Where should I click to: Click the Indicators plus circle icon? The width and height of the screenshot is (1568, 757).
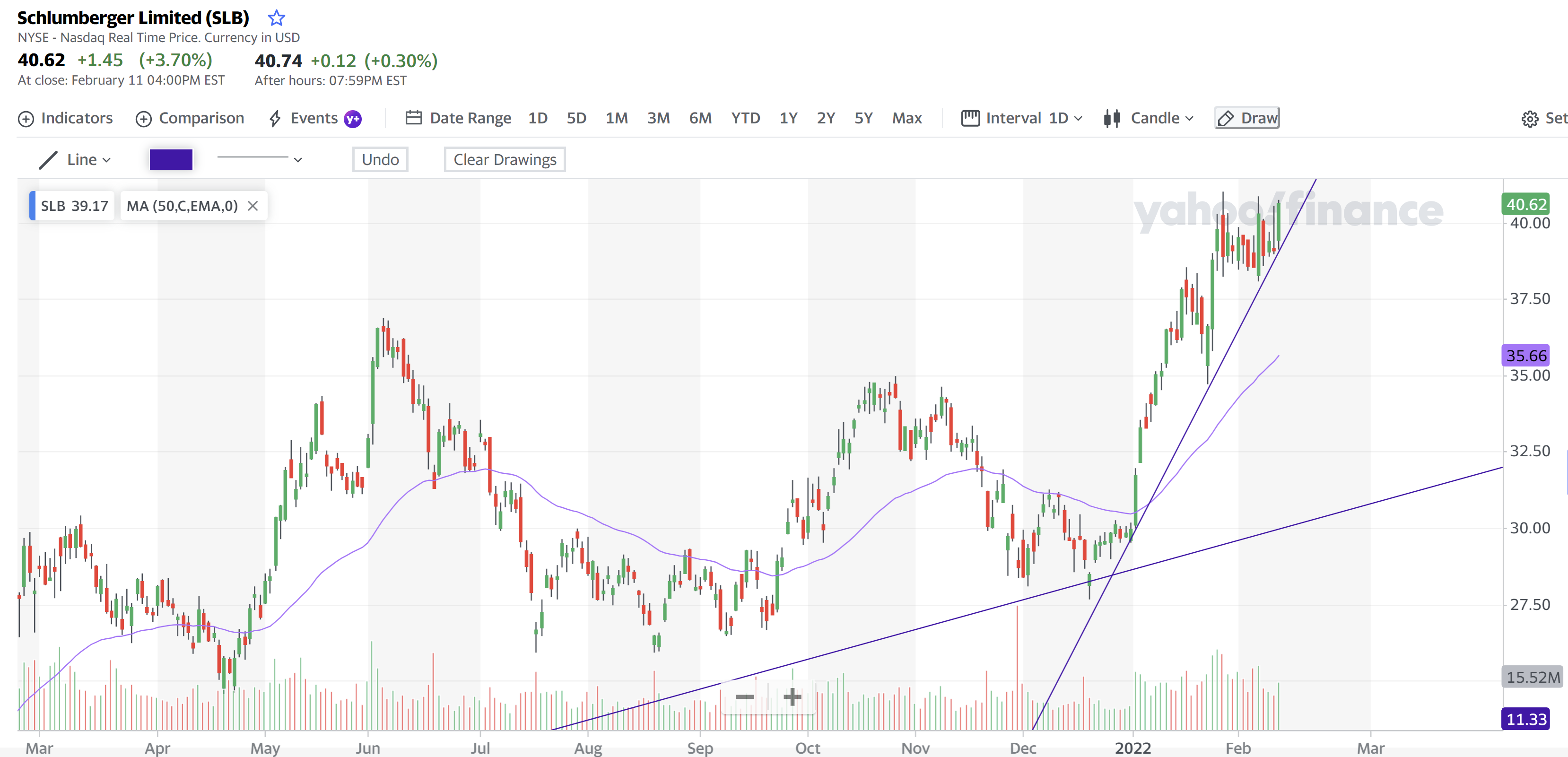tap(26, 119)
